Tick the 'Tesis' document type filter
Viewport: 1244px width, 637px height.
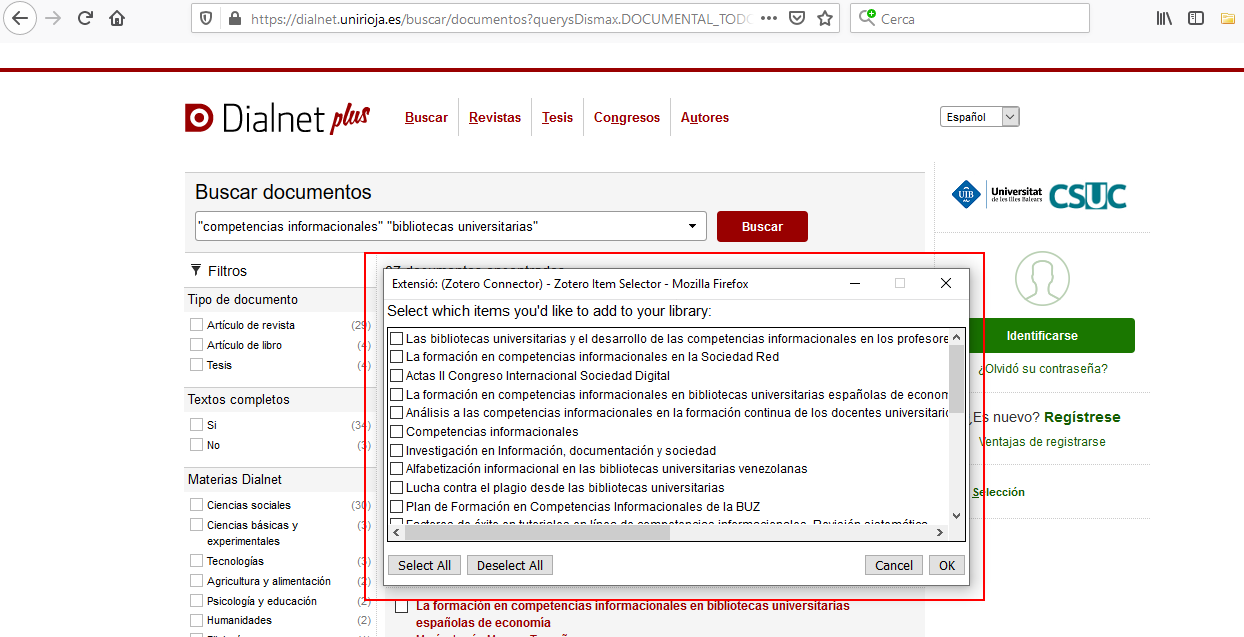[x=197, y=365]
